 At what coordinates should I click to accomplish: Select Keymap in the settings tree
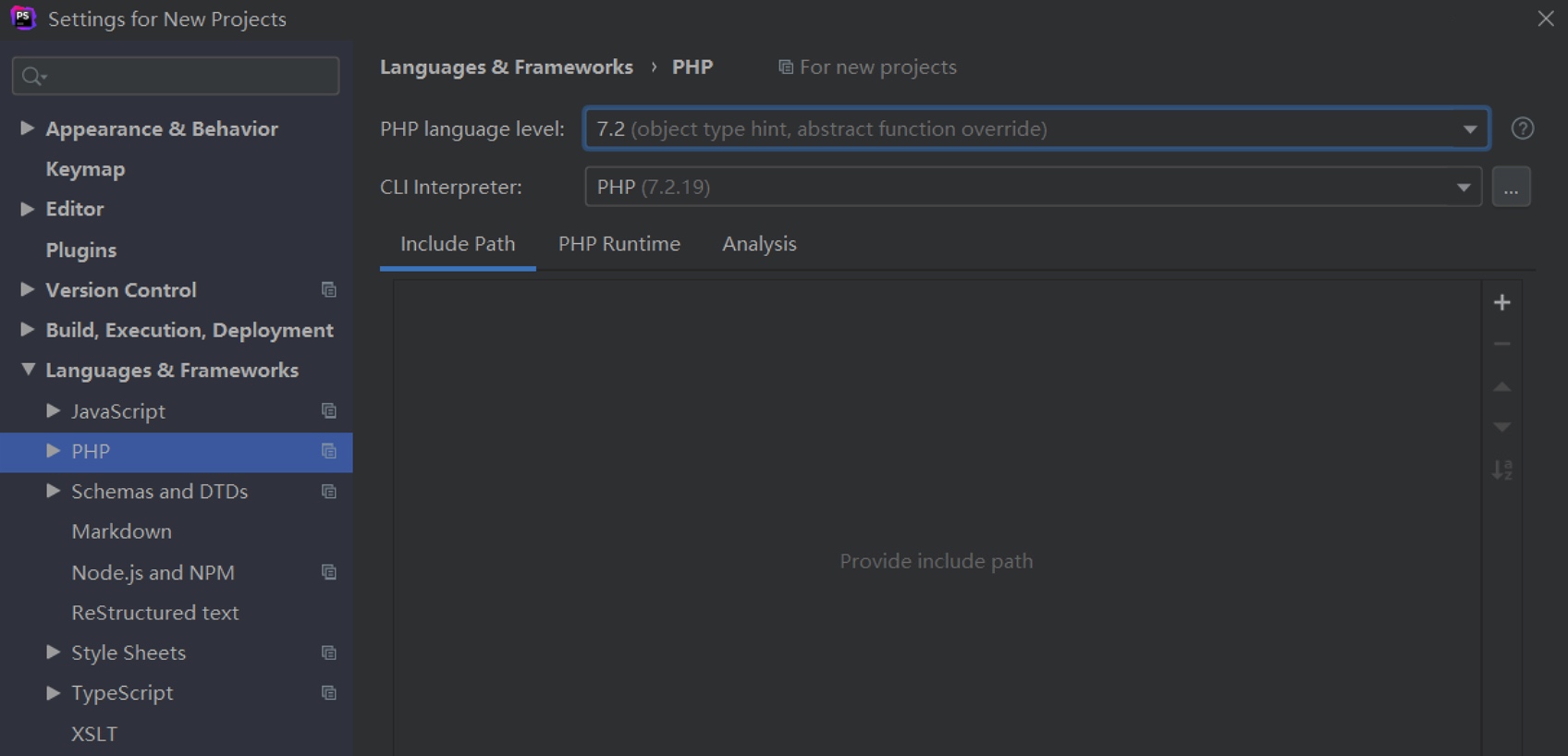coord(85,169)
